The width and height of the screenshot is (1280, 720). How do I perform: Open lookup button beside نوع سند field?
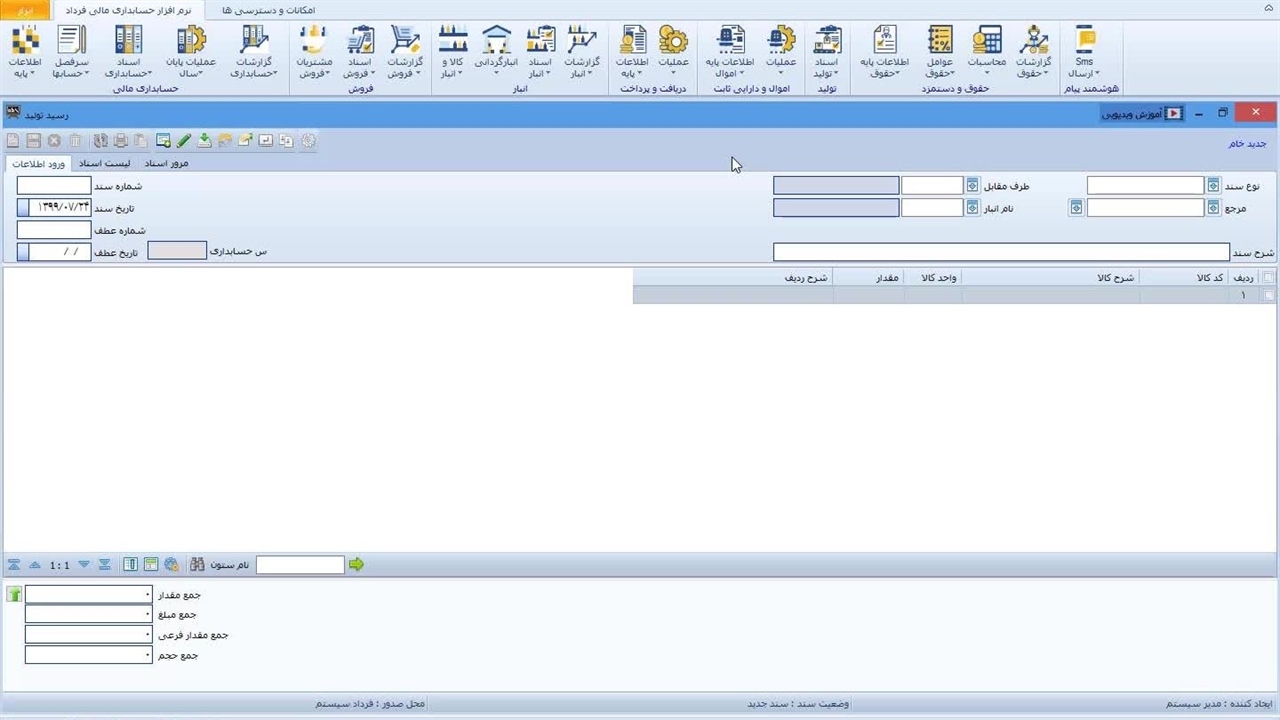(x=1213, y=186)
